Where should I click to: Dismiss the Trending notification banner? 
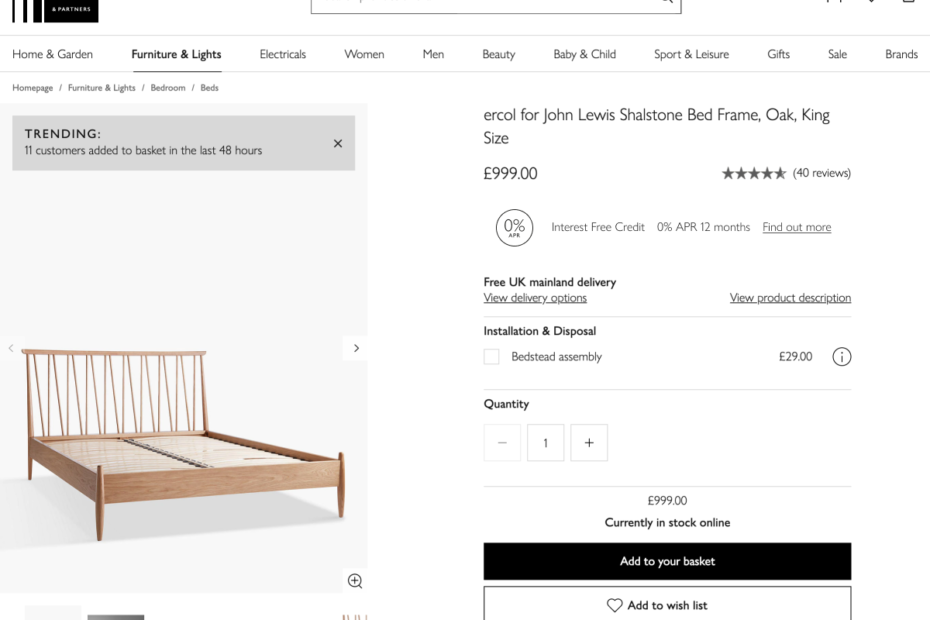tap(338, 144)
